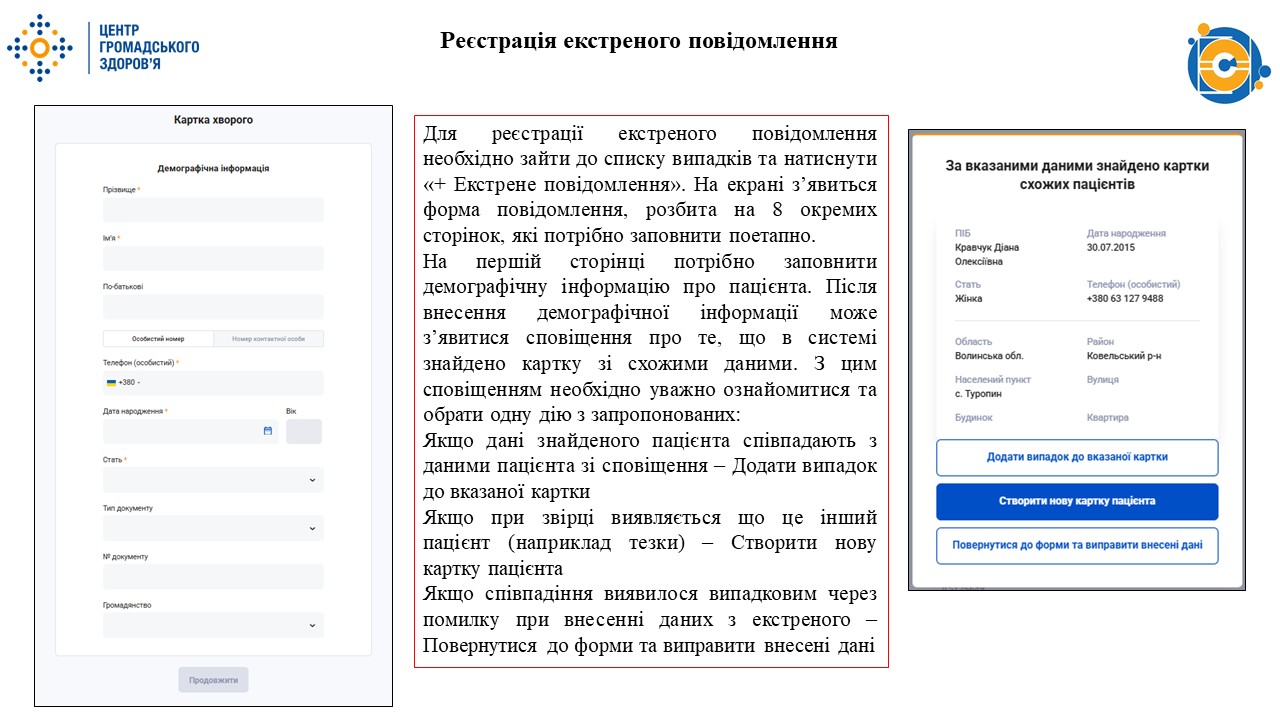Image resolution: width=1280 pixels, height=720 pixels.
Task: Click the Продовжити button
Action: [212, 679]
